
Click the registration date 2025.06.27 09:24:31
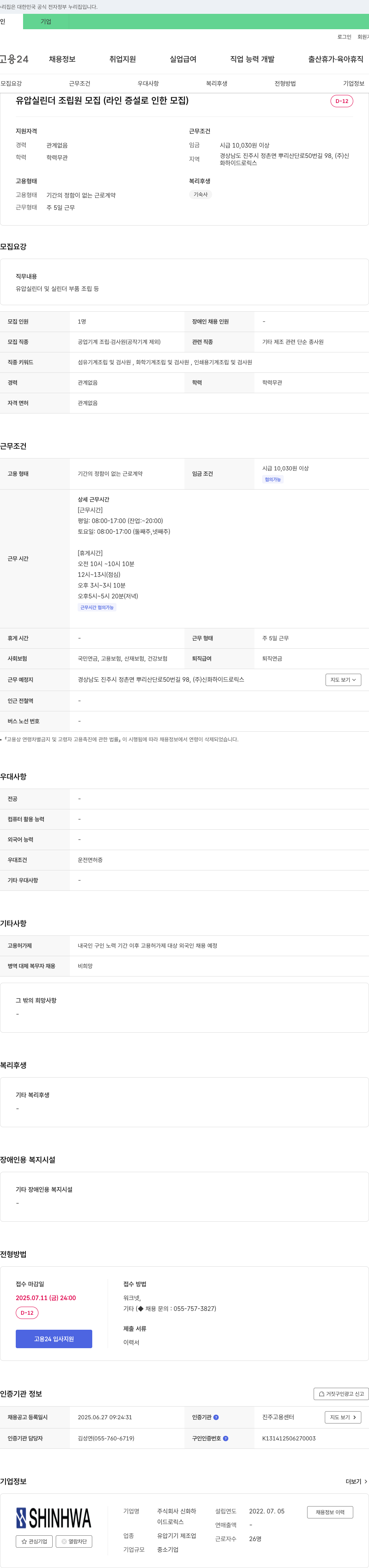[x=105, y=1417]
